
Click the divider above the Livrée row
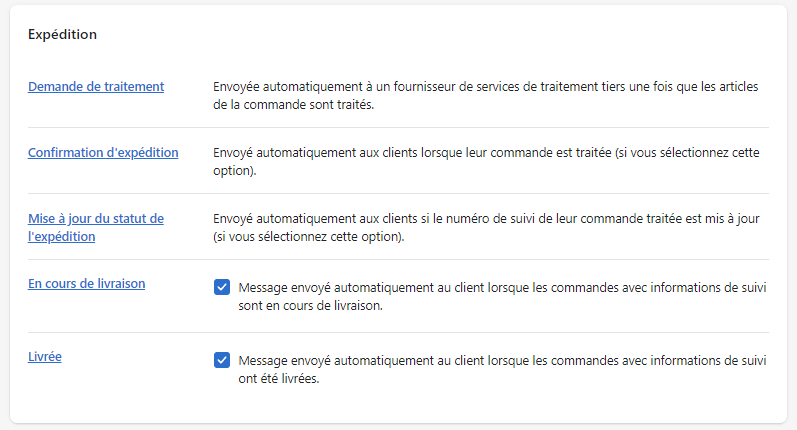(398, 332)
